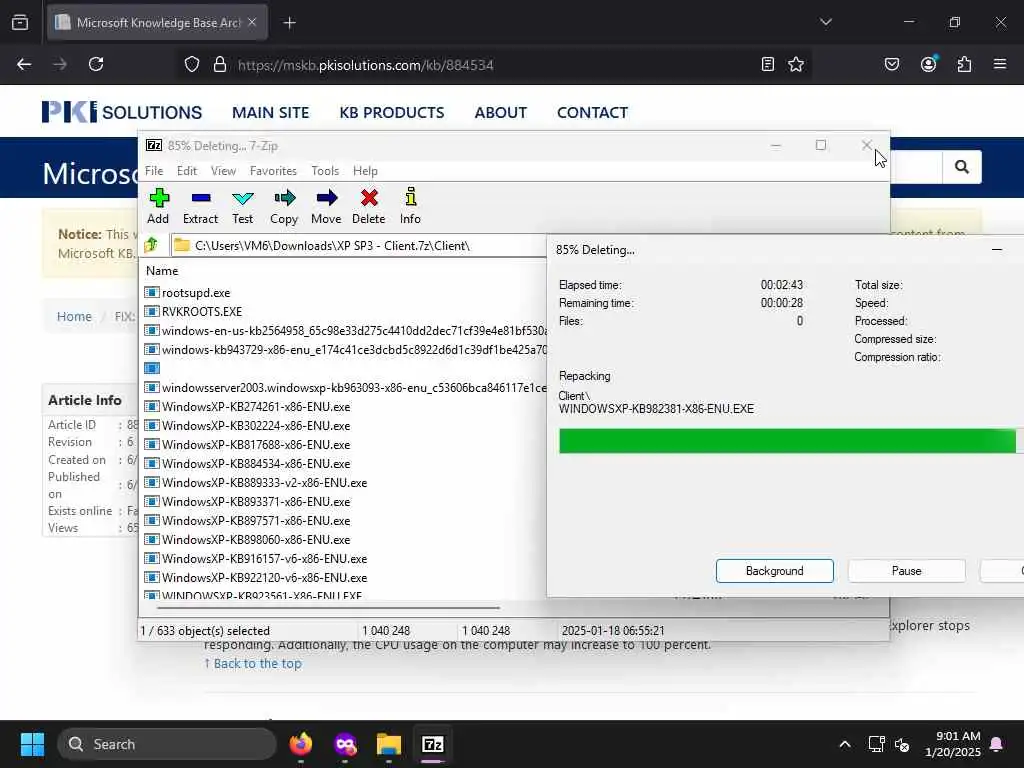
Task: Click the archive path address field
Action: coord(359,246)
